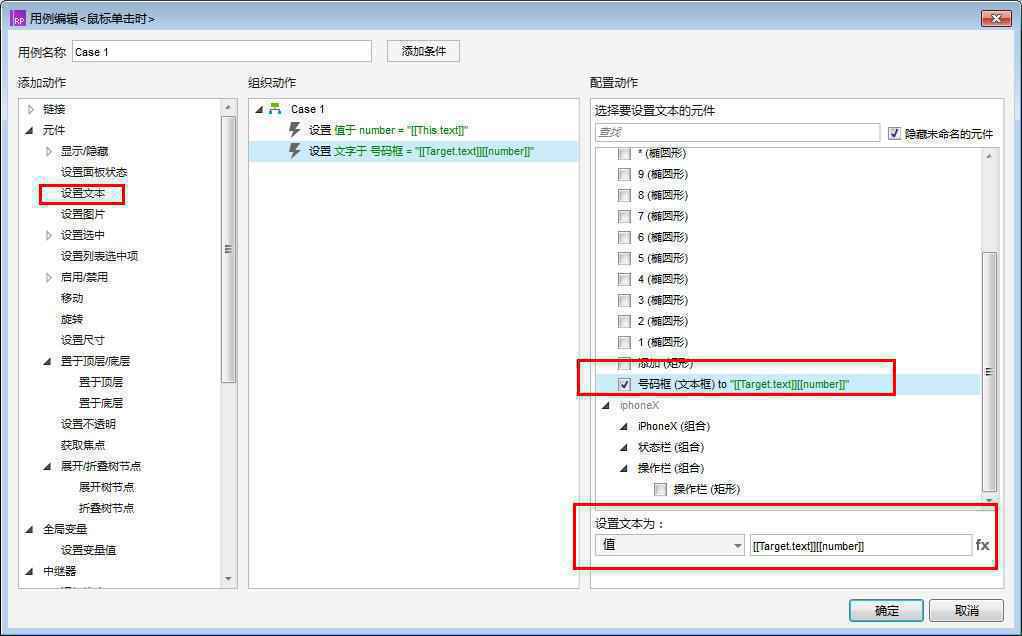Collapse the iPhoneX (组合) node
Screen dimensions: 1022x636
(624, 426)
